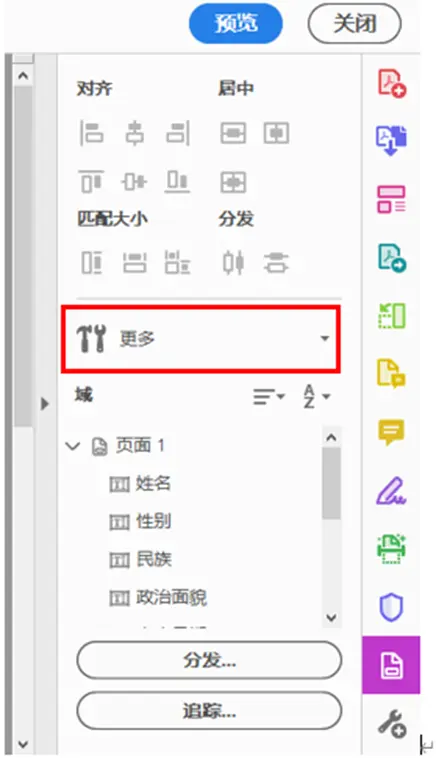Viewport: 436px width, 758px height.
Task: Click the 关闭 close button
Action: point(354,24)
